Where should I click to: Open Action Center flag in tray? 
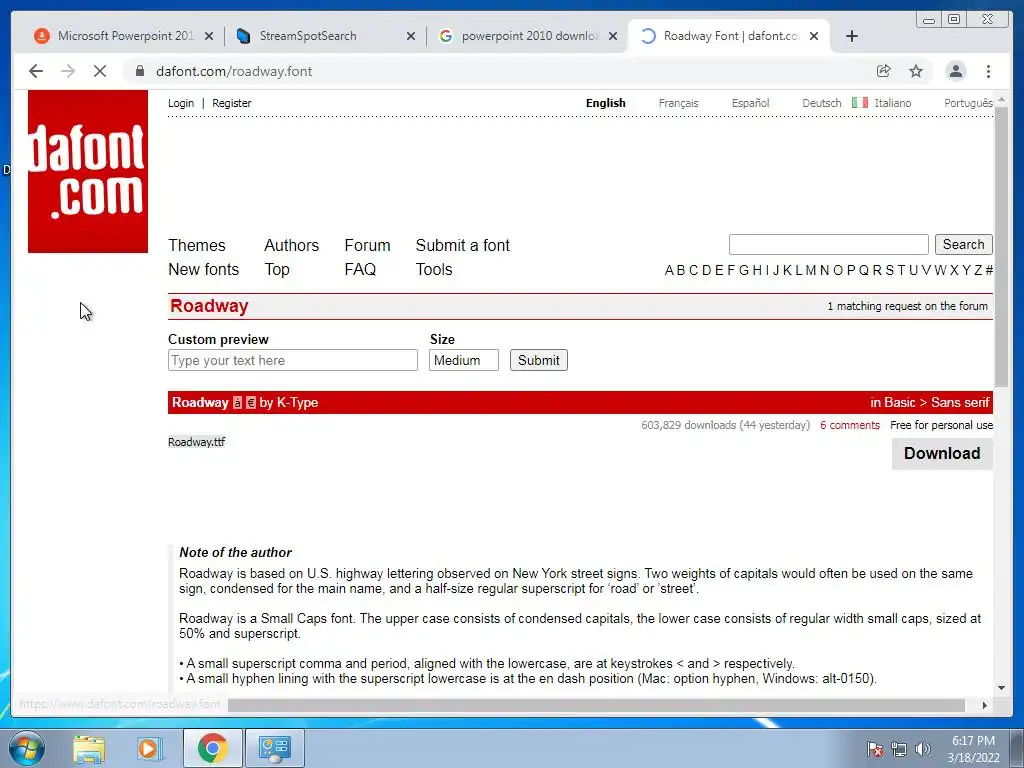click(x=875, y=749)
